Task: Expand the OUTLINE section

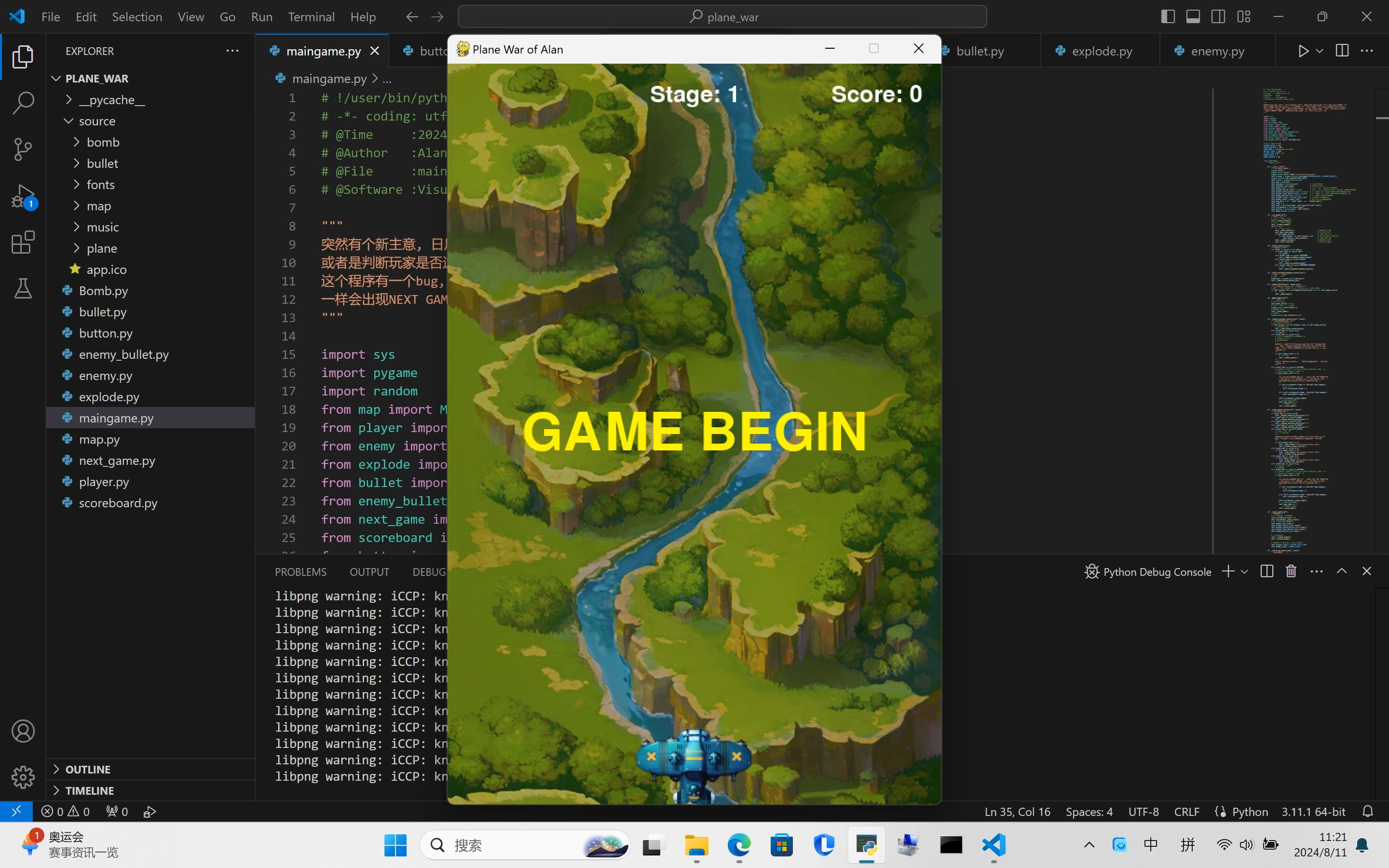Action: [87, 769]
